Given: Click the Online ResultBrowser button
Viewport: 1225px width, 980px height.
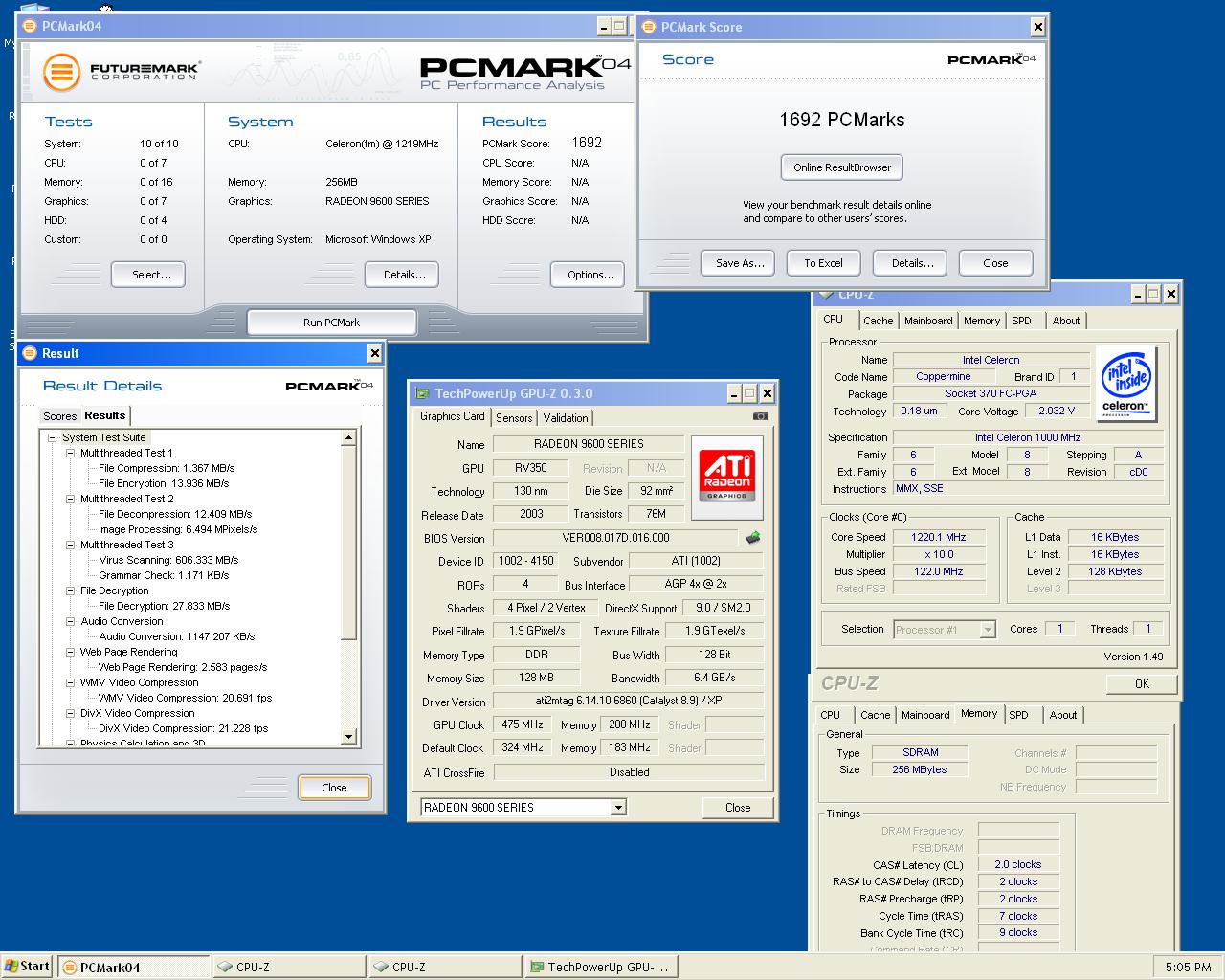Looking at the screenshot, I should 842,167.
